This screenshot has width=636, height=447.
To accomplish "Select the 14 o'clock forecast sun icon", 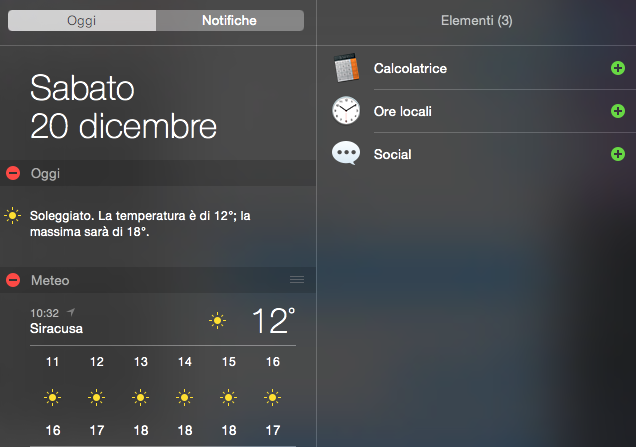I will (x=185, y=398).
